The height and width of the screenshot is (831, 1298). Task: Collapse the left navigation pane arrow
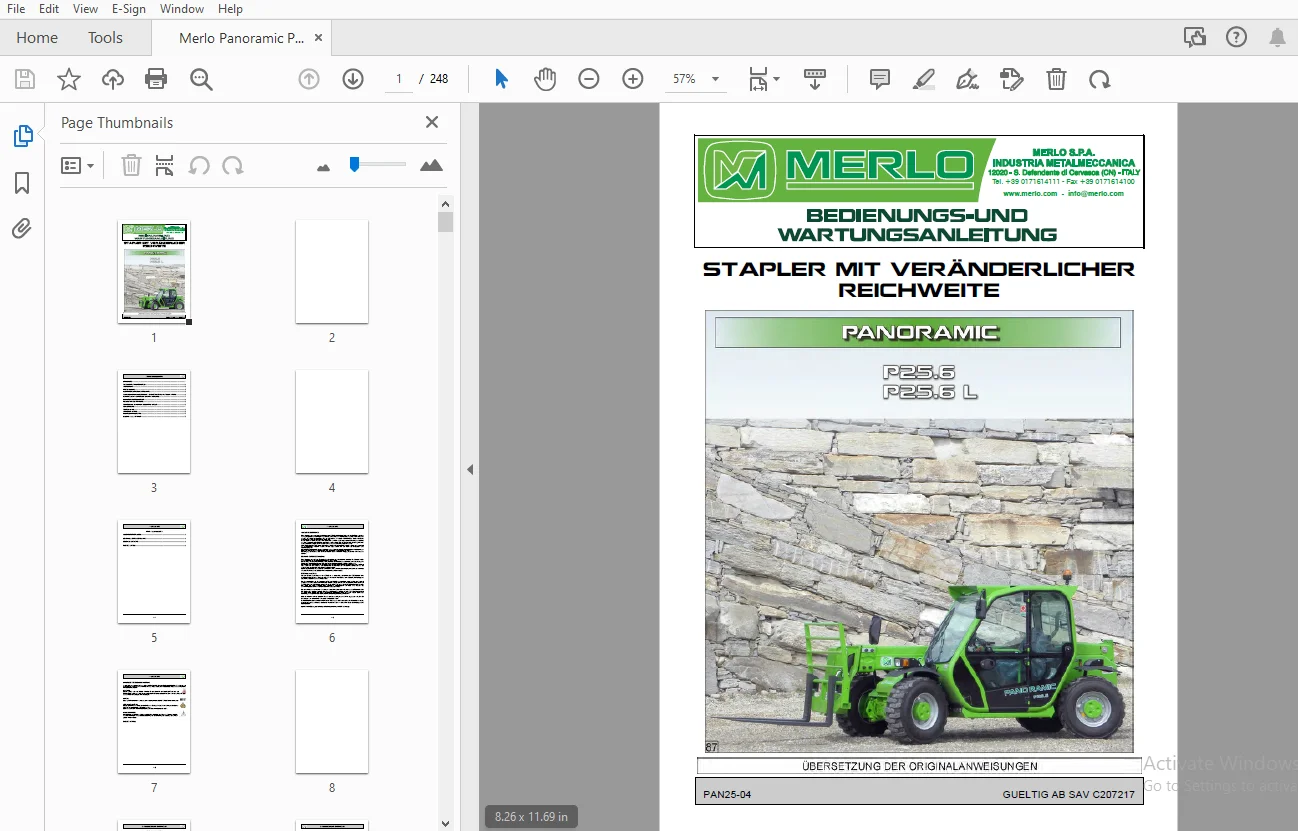coord(470,469)
